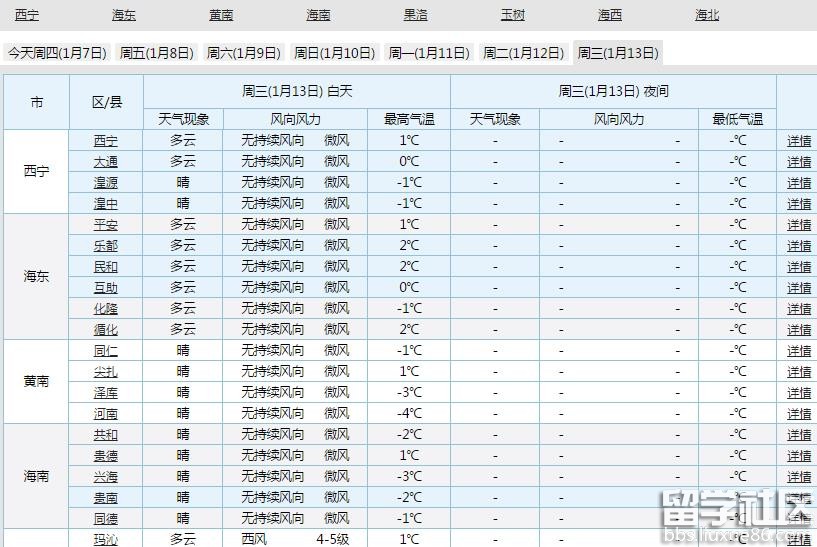
Task: Switch to the 今天周四(1月7日) tab
Action: click(x=57, y=53)
